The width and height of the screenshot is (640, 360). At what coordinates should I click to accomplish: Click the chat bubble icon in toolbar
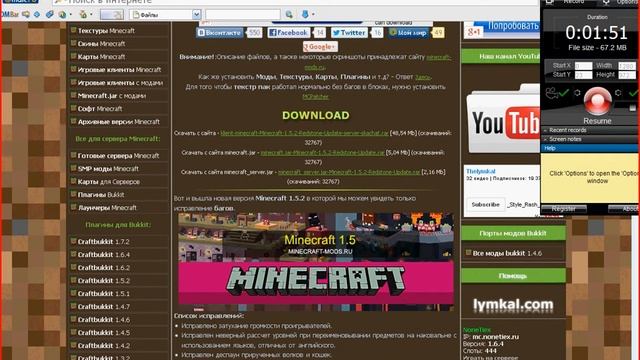pos(26,14)
